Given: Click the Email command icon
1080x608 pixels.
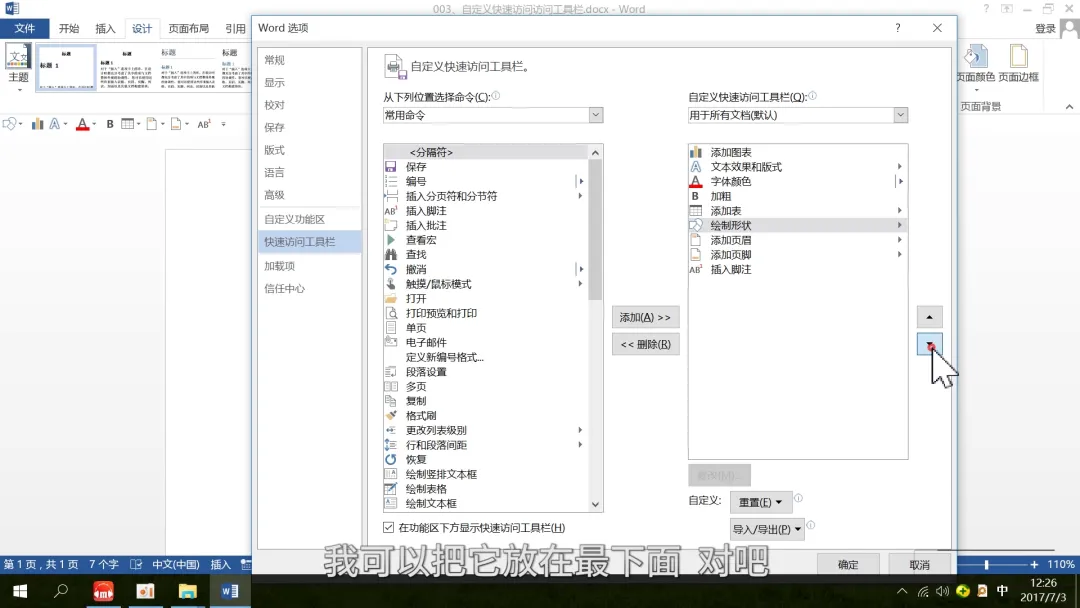Looking at the screenshot, I should click(391, 342).
